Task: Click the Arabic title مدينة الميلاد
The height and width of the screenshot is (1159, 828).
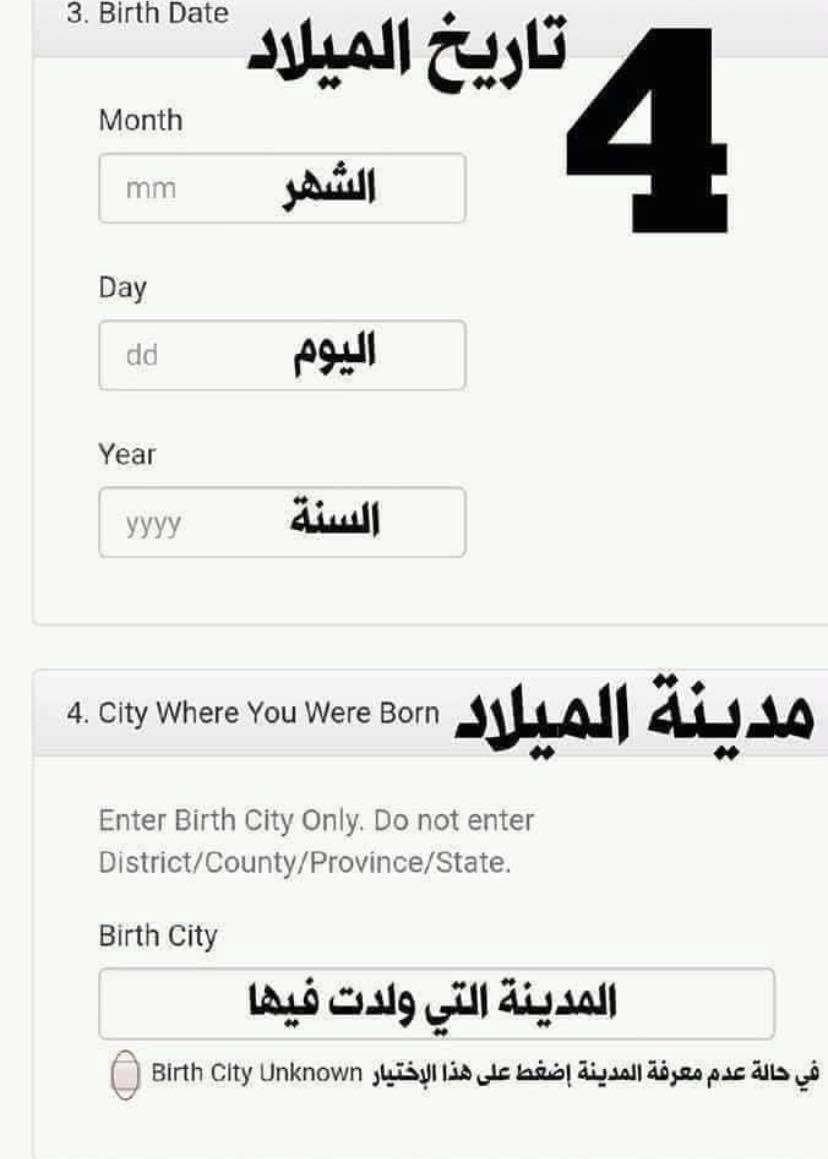Action: click(635, 711)
